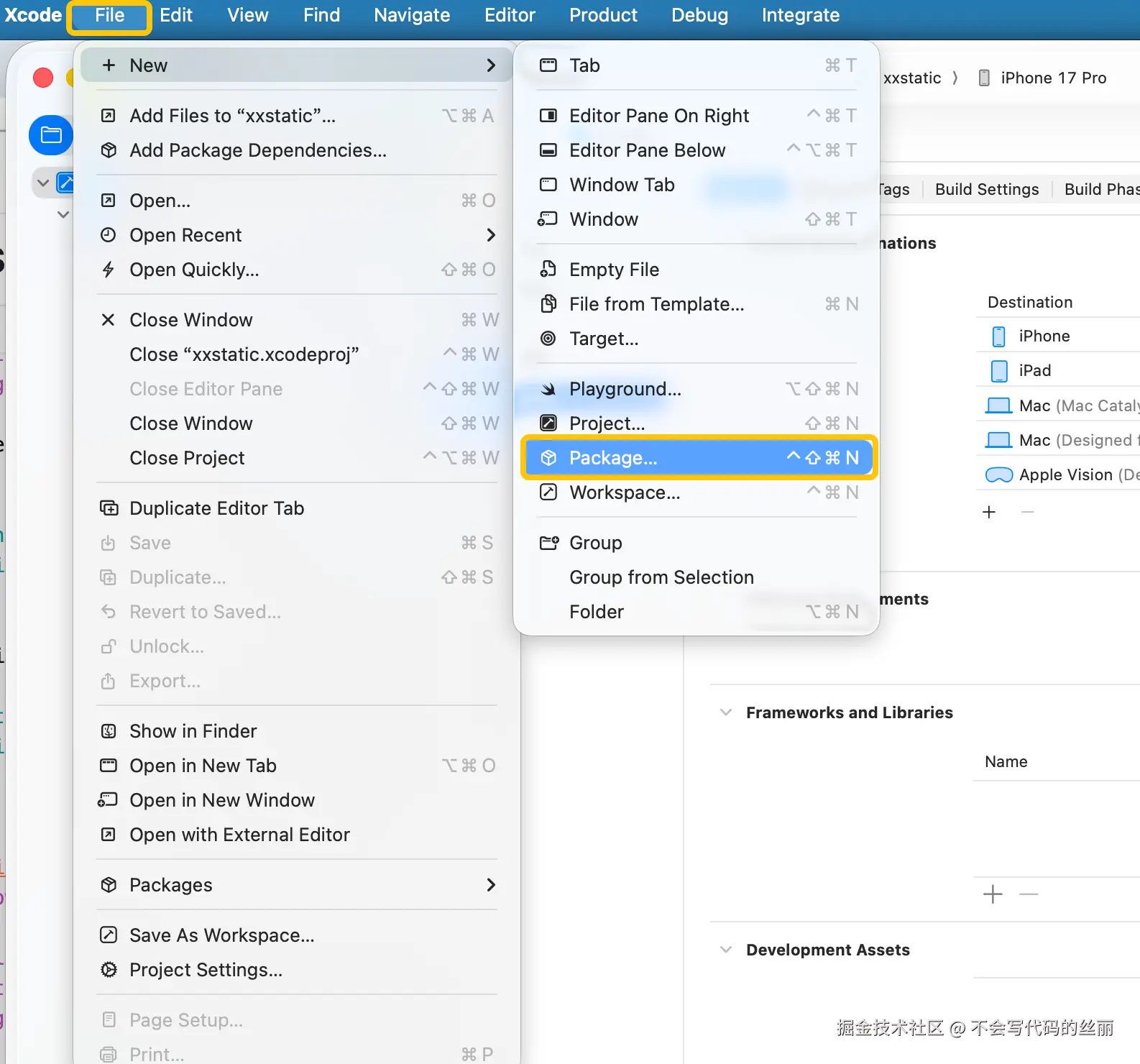The image size is (1140, 1064).
Task: Open the Navigate menu
Action: (x=412, y=15)
